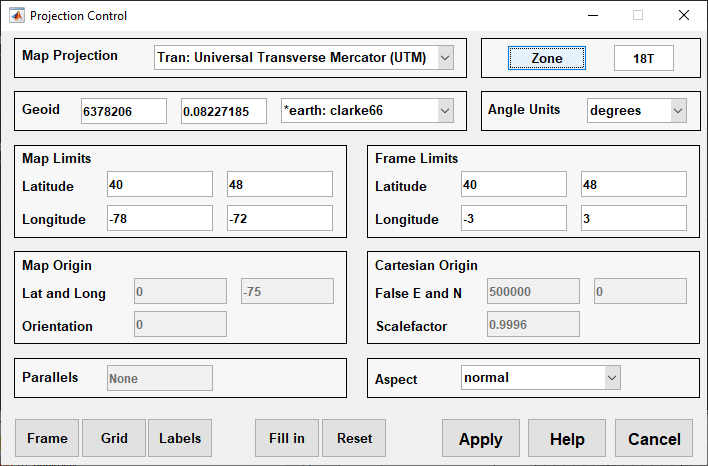Click the 18T zone input field

pos(643,58)
